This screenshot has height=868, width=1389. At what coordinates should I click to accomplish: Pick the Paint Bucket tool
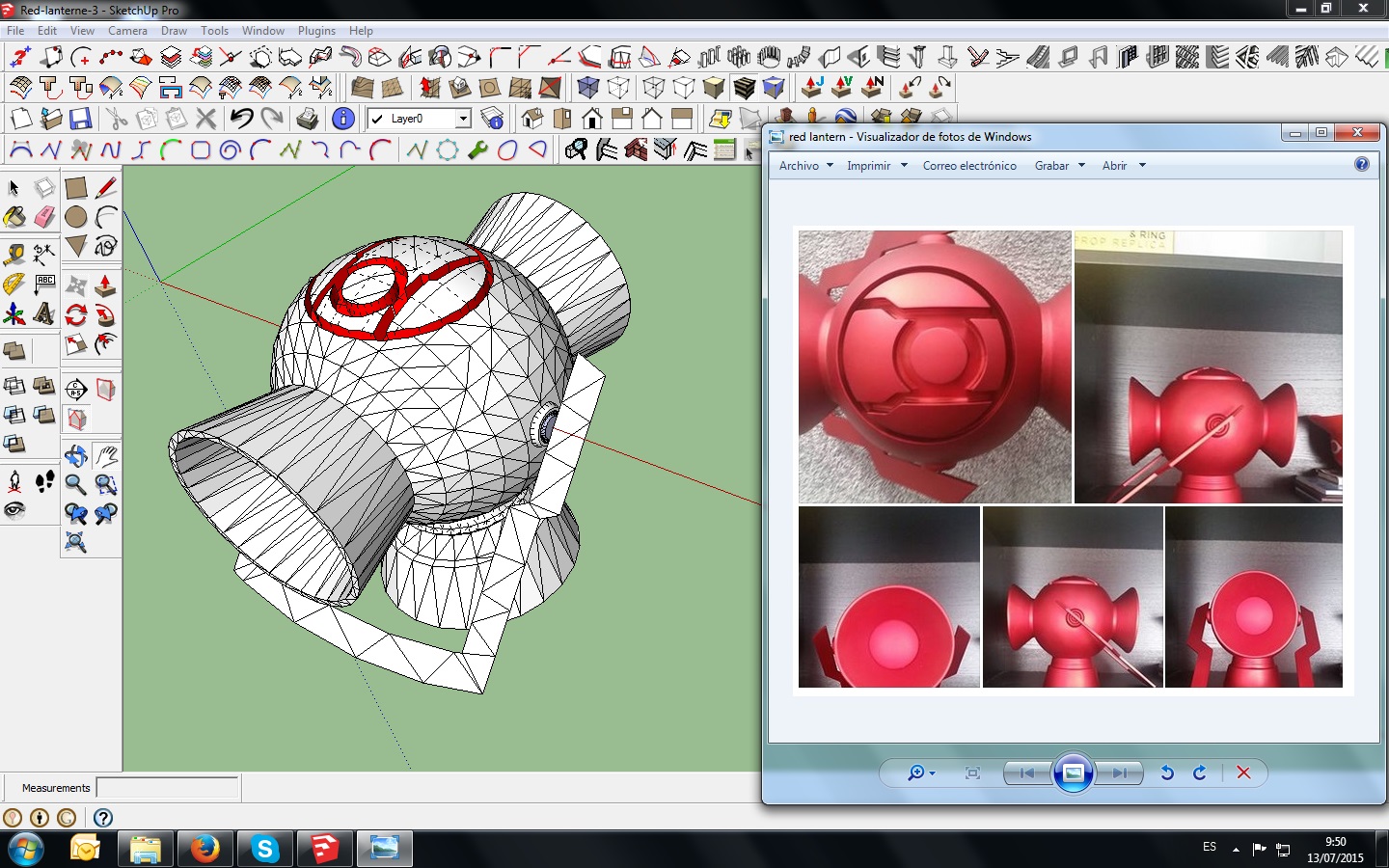coord(14,217)
